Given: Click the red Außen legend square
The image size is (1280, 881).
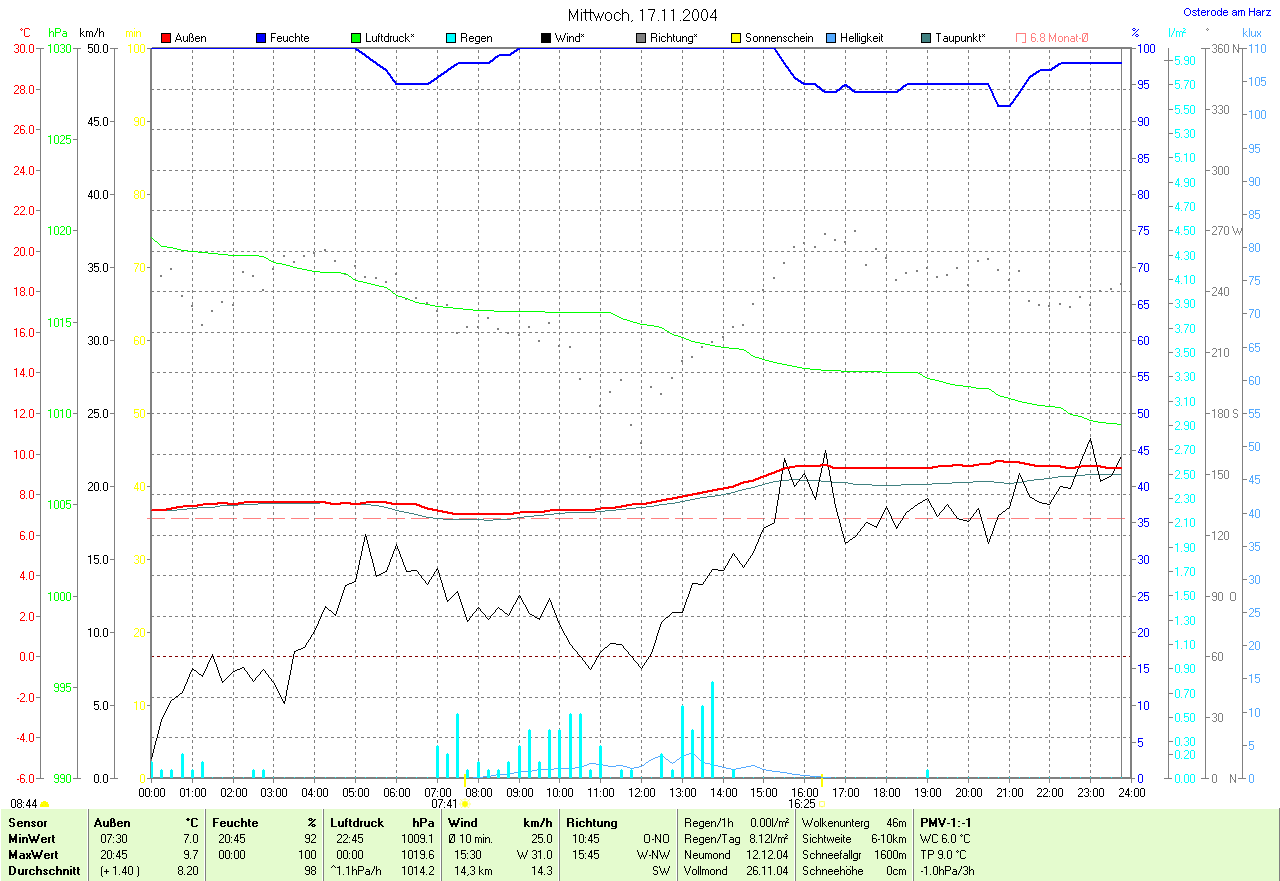Looking at the screenshot, I should click(x=166, y=38).
